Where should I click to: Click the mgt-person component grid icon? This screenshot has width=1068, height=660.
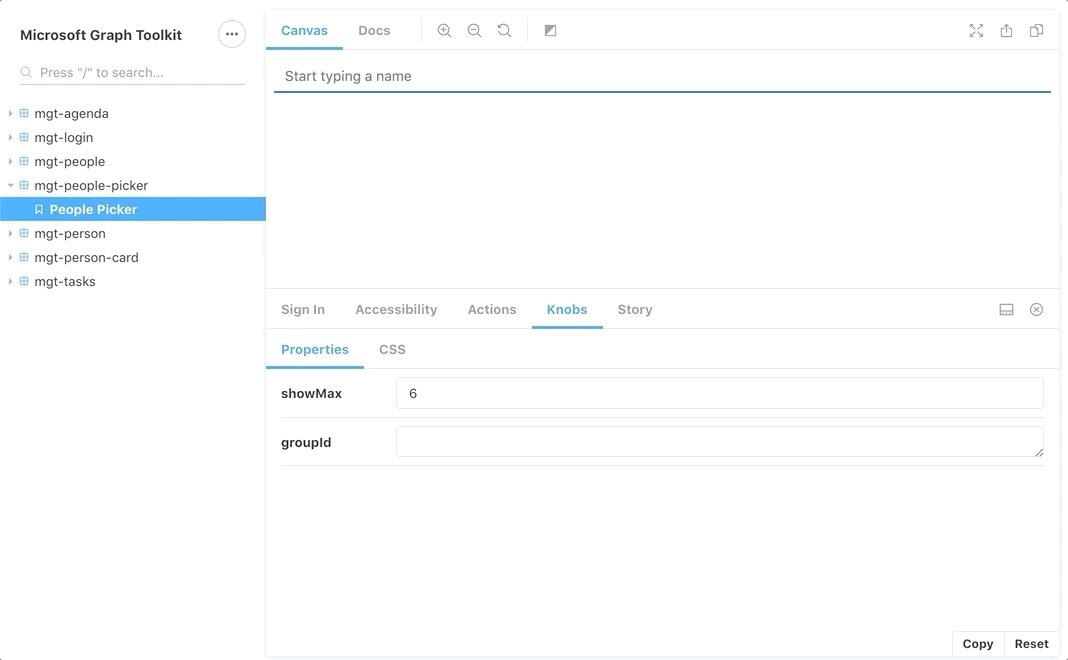point(24,233)
